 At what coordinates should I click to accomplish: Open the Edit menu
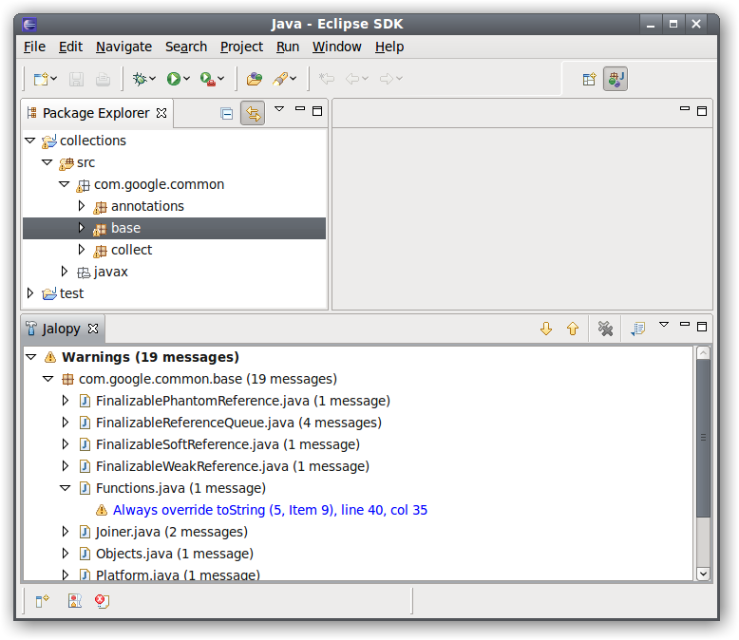[71, 47]
